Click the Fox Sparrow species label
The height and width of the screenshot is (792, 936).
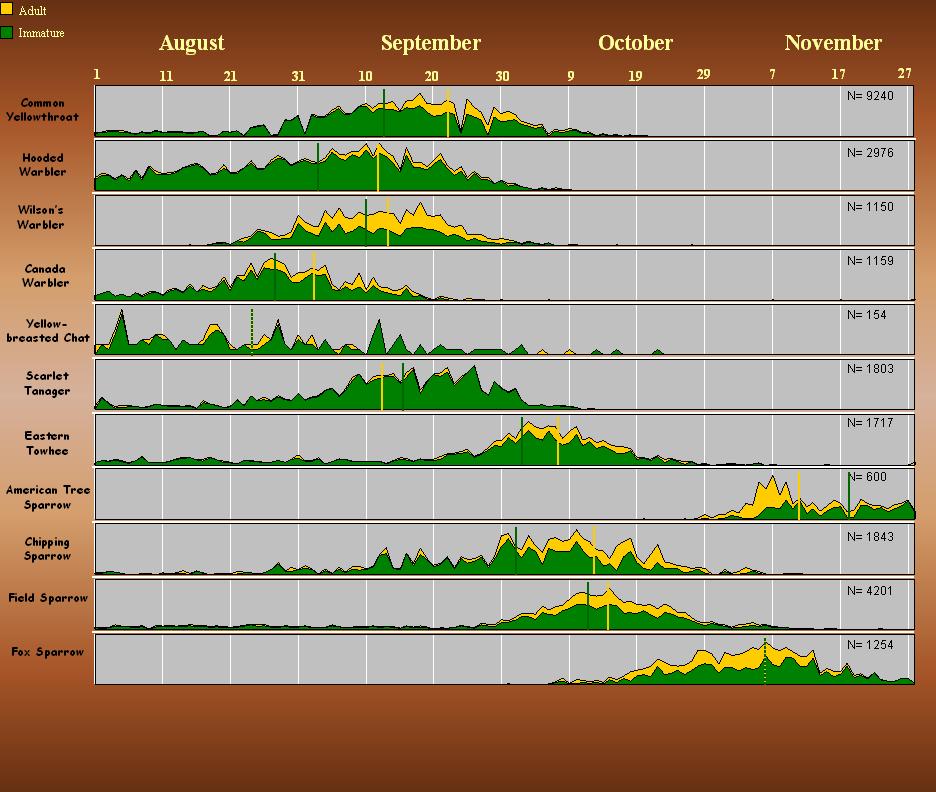pos(48,652)
